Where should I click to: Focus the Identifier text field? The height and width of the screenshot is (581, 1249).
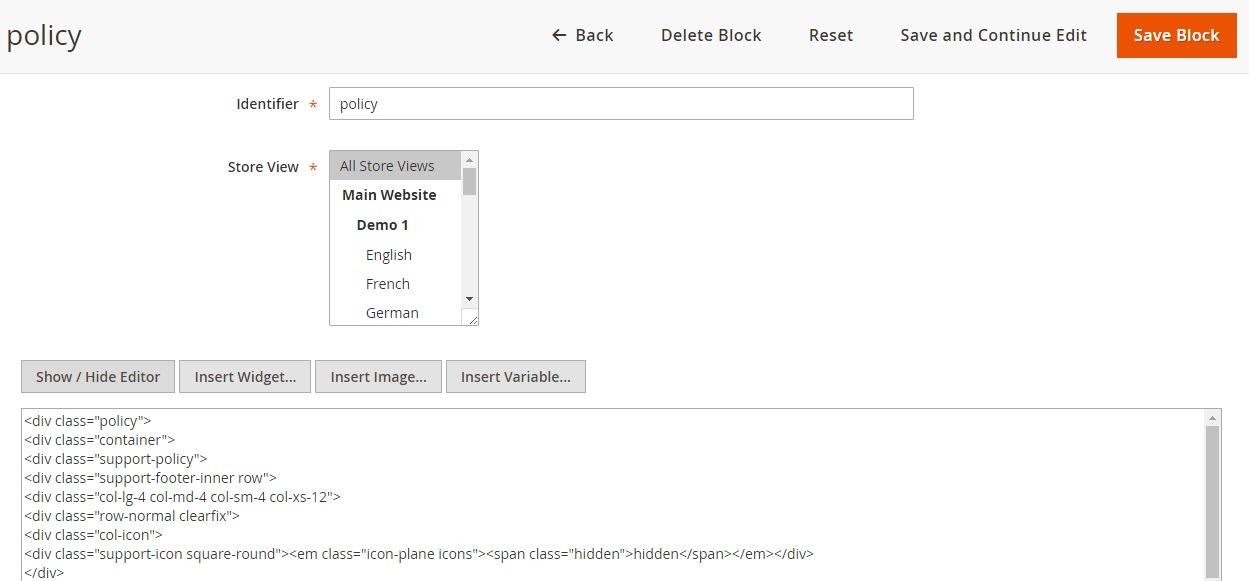click(620, 104)
